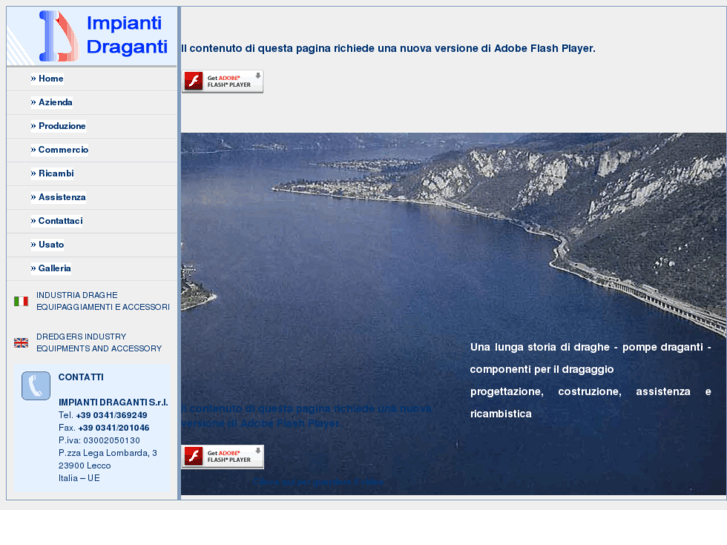This screenshot has height=545, width=727.
Task: Select the Italian flag icon
Action: (21, 301)
